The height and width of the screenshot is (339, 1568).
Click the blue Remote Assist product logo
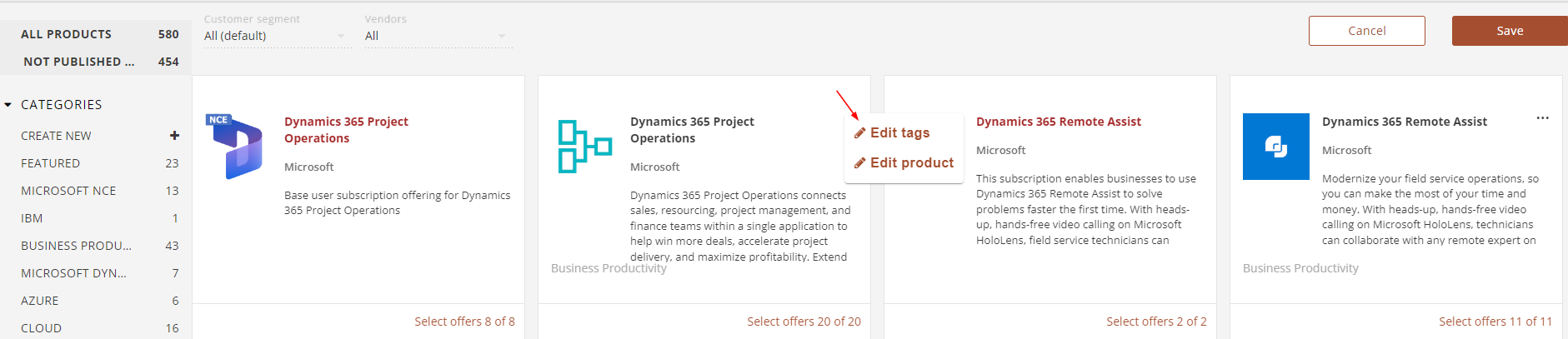point(1276,147)
